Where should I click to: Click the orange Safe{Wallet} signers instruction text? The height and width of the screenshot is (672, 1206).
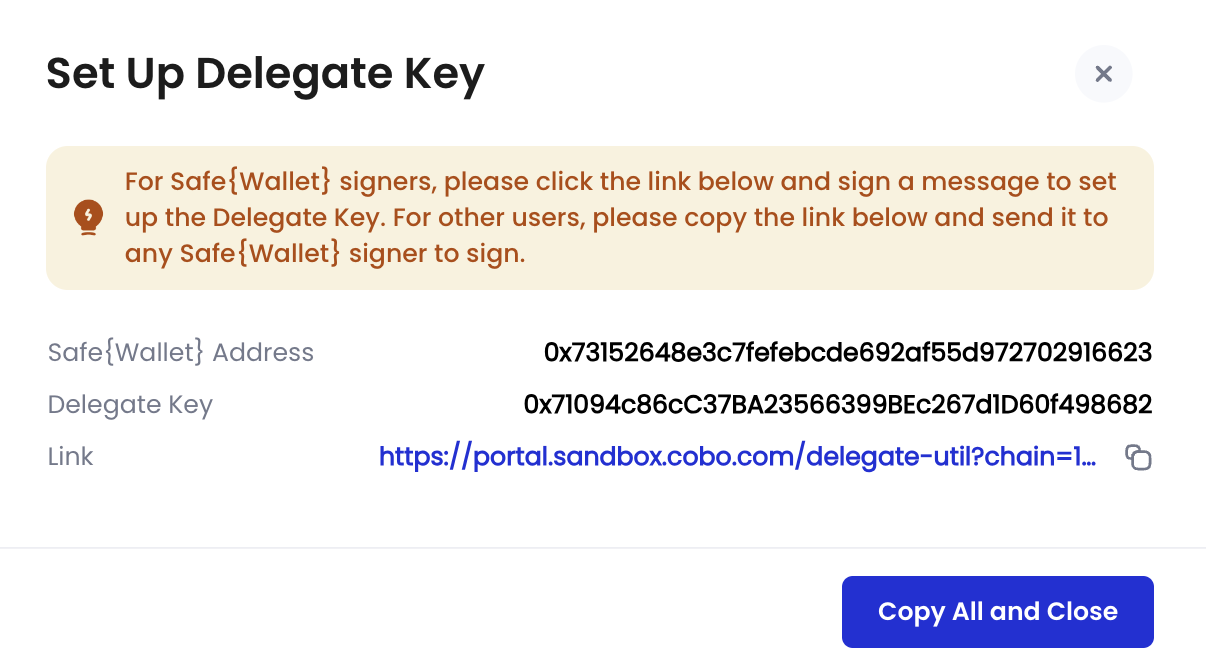pos(621,218)
